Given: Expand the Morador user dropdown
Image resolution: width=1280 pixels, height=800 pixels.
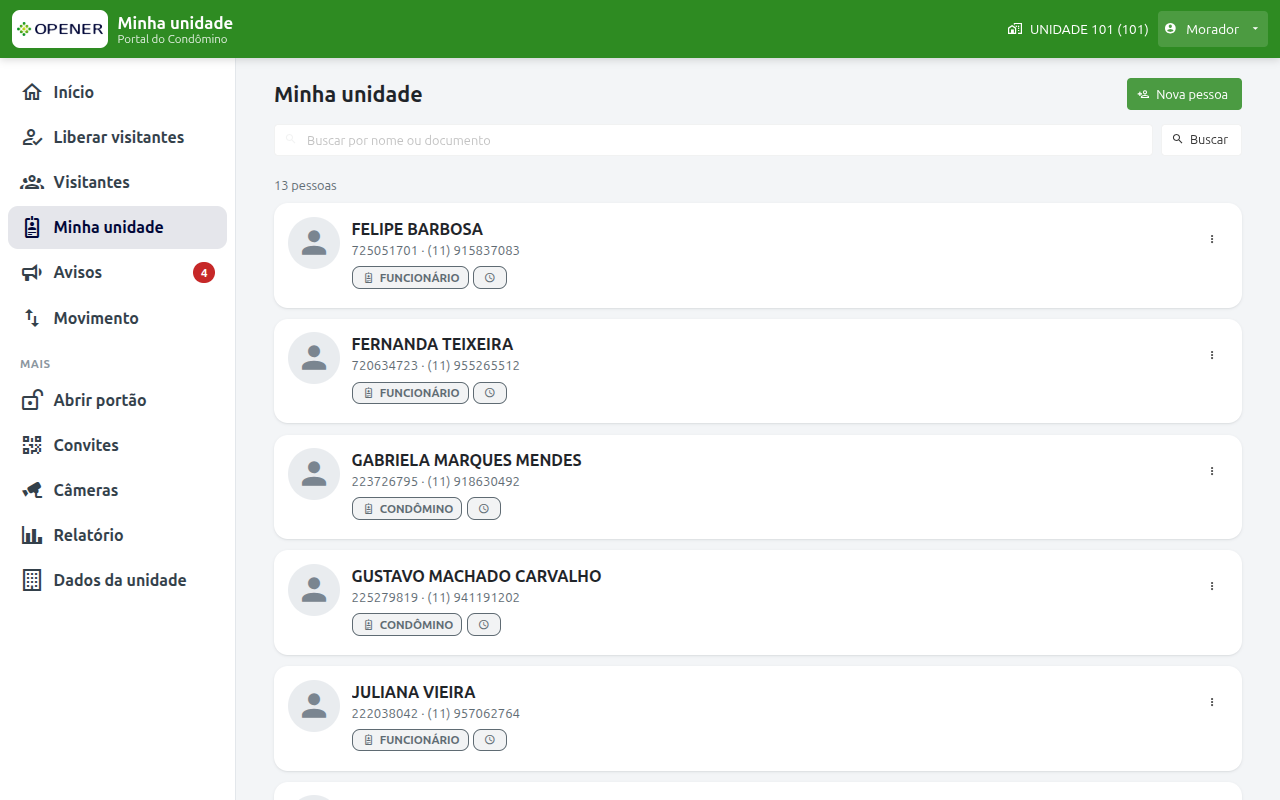Looking at the screenshot, I should point(1212,29).
